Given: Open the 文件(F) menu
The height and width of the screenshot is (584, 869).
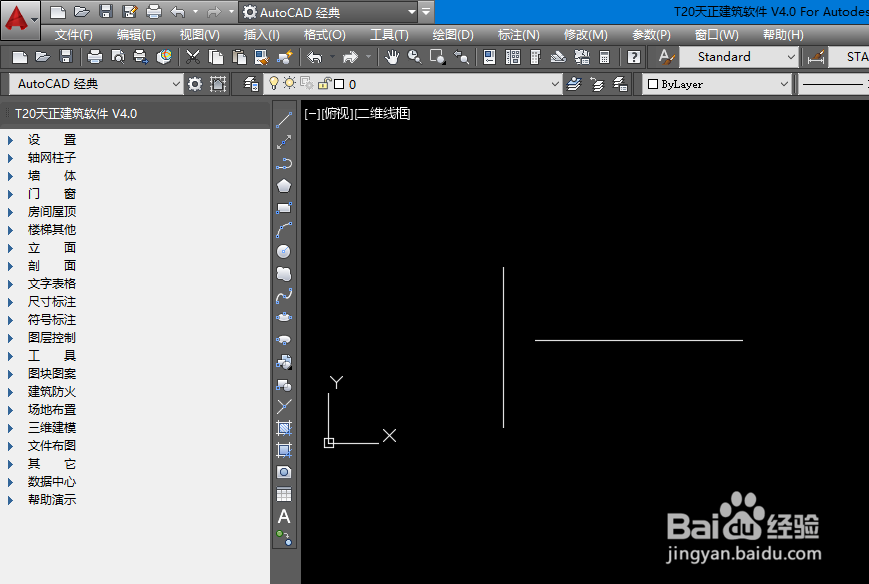Looking at the screenshot, I should [x=74, y=35].
